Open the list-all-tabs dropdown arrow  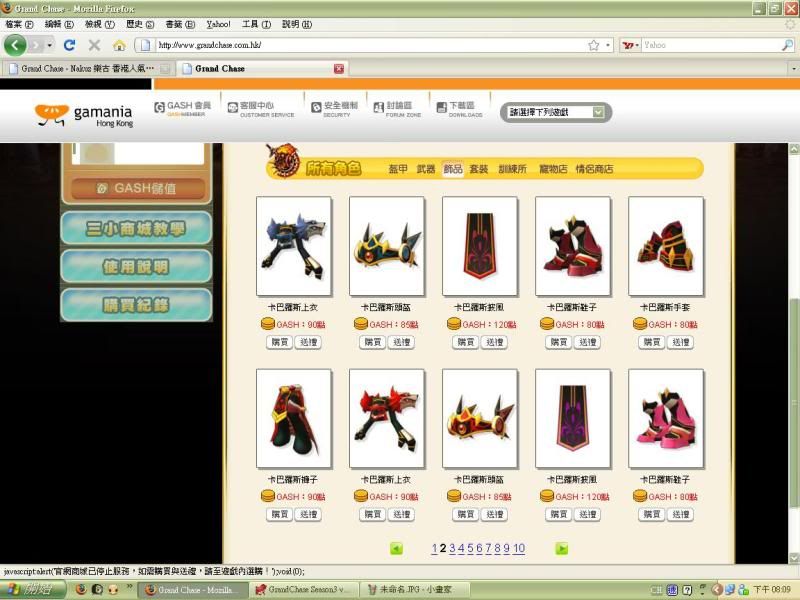coord(793,68)
